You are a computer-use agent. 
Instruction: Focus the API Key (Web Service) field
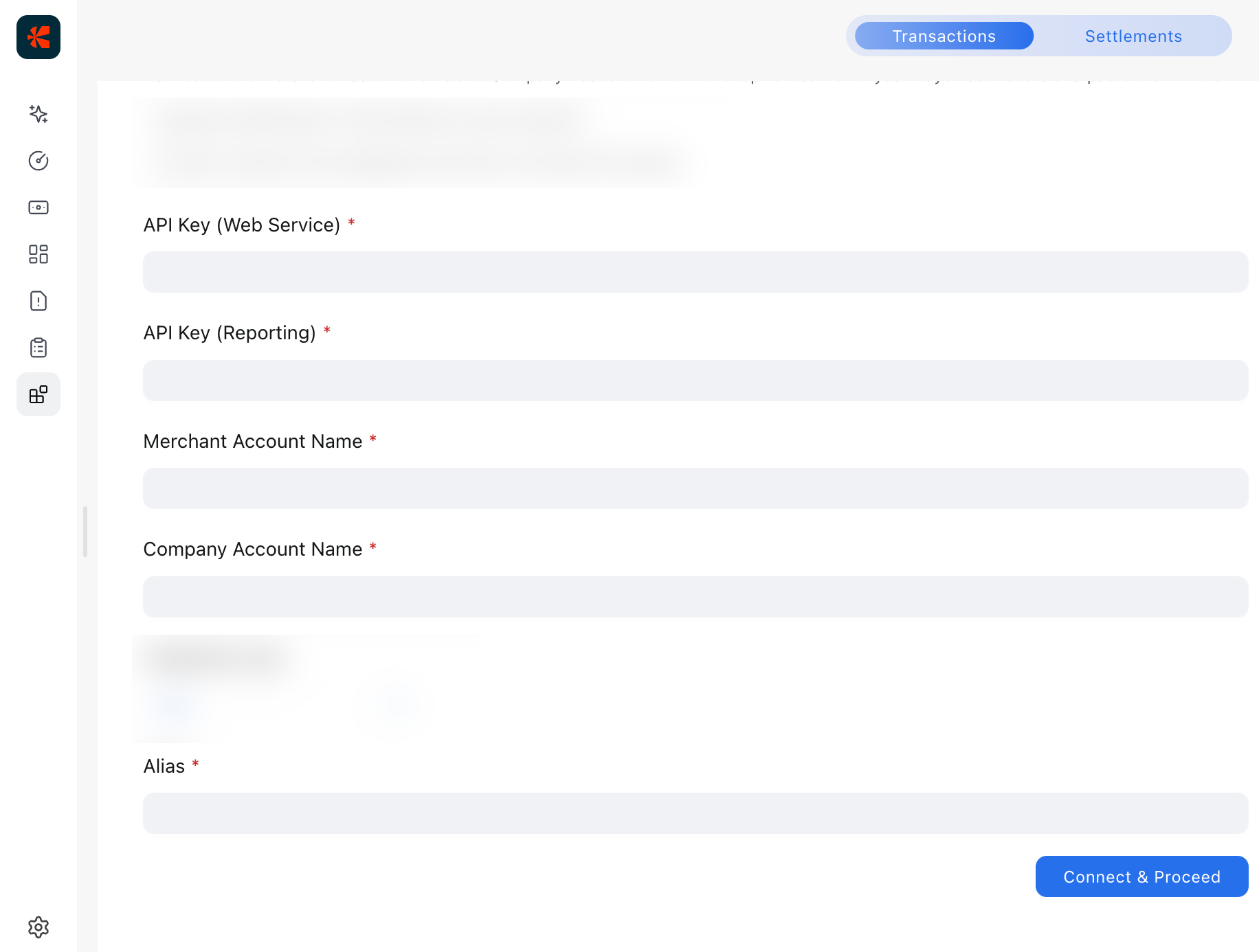695,272
